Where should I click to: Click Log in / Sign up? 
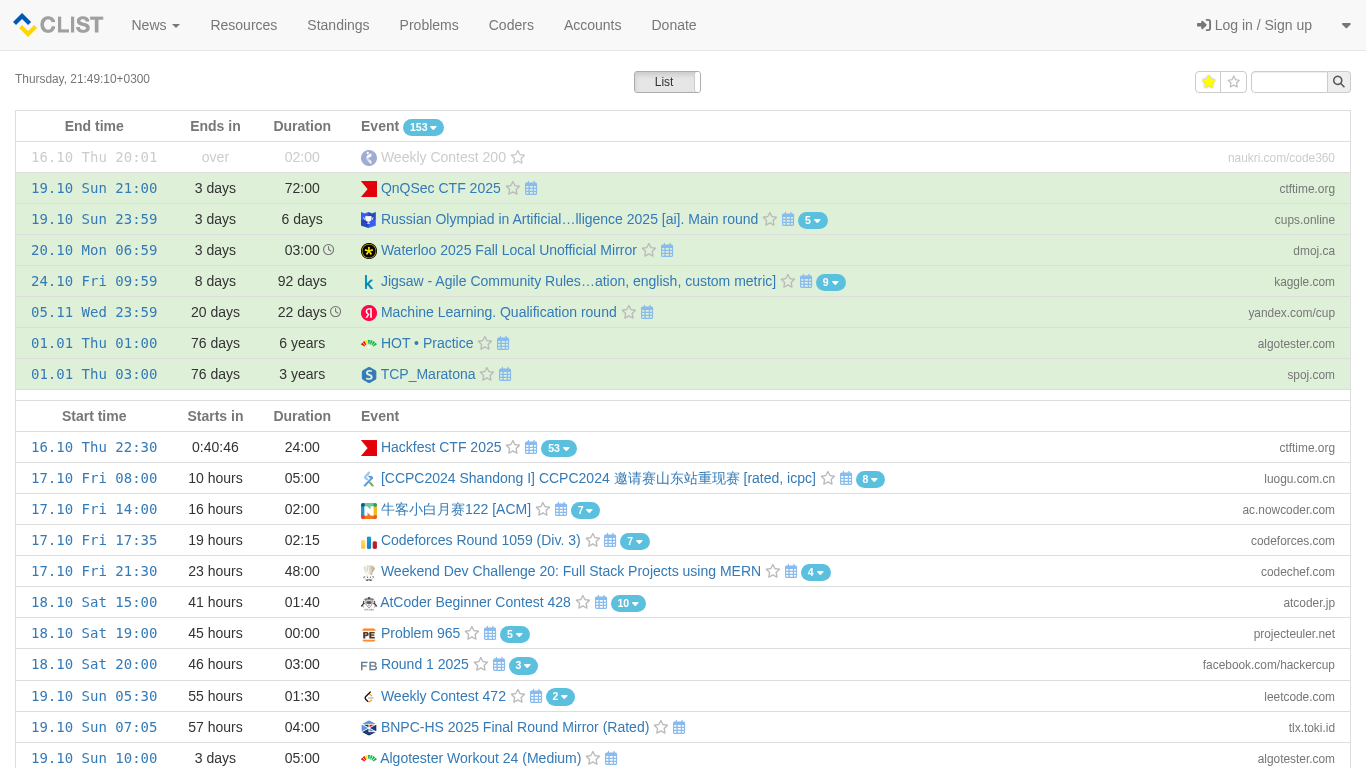tap(1254, 25)
